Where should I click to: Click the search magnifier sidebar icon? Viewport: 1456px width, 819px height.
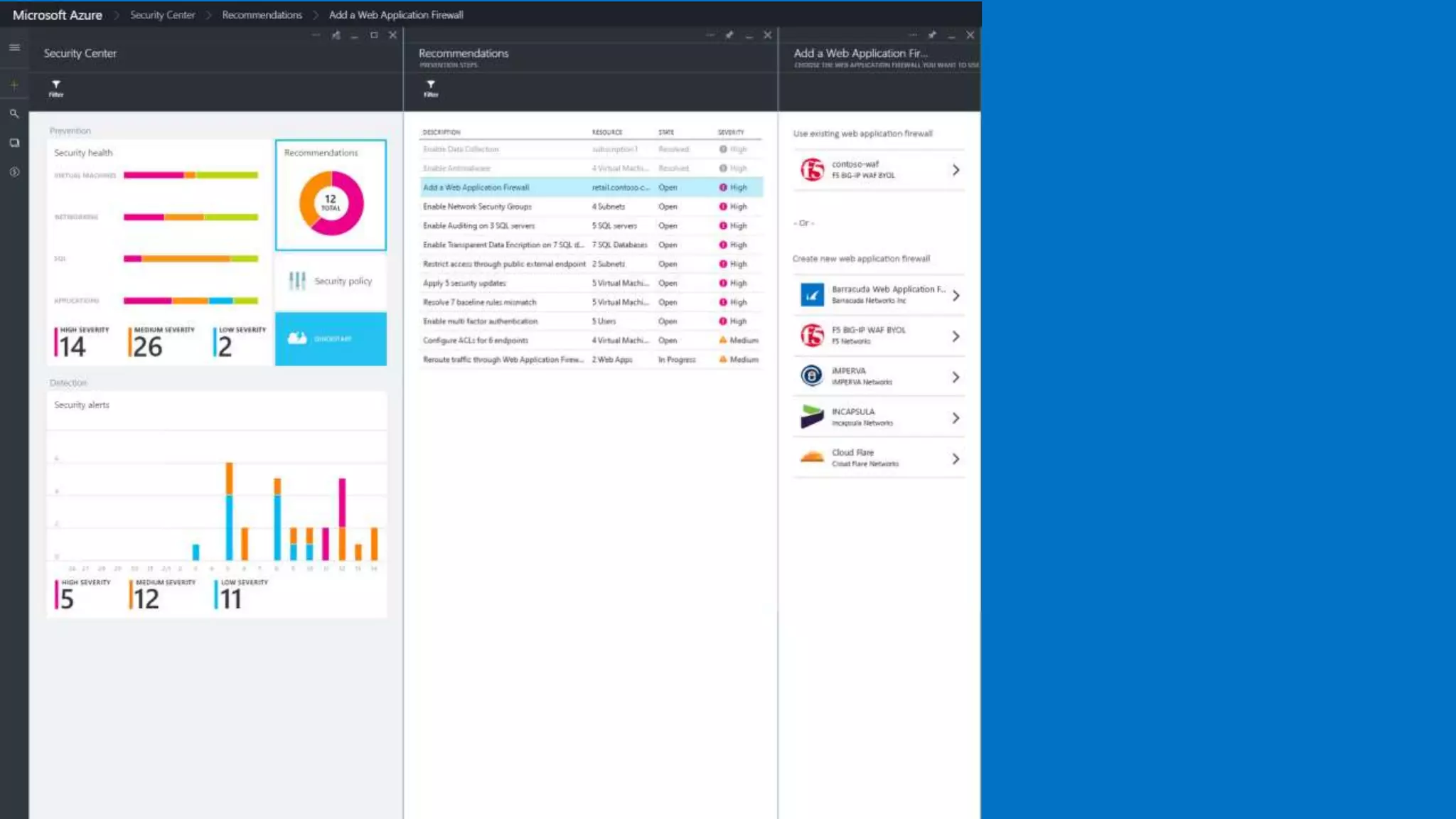(14, 114)
